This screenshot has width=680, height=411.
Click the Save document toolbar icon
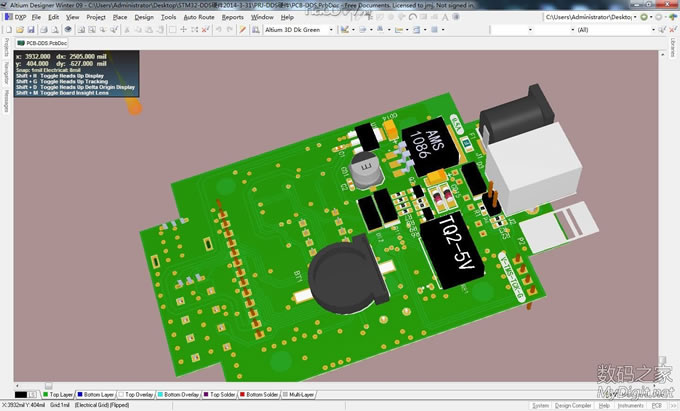(31, 30)
